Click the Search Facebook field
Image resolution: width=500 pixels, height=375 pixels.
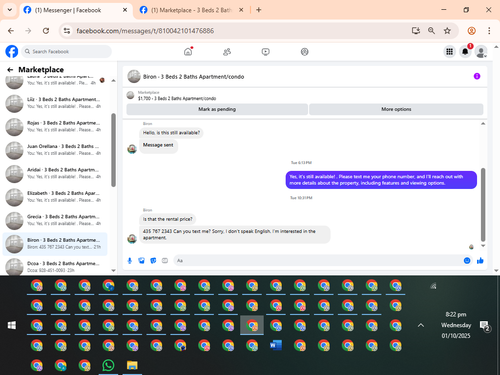pos(67,52)
